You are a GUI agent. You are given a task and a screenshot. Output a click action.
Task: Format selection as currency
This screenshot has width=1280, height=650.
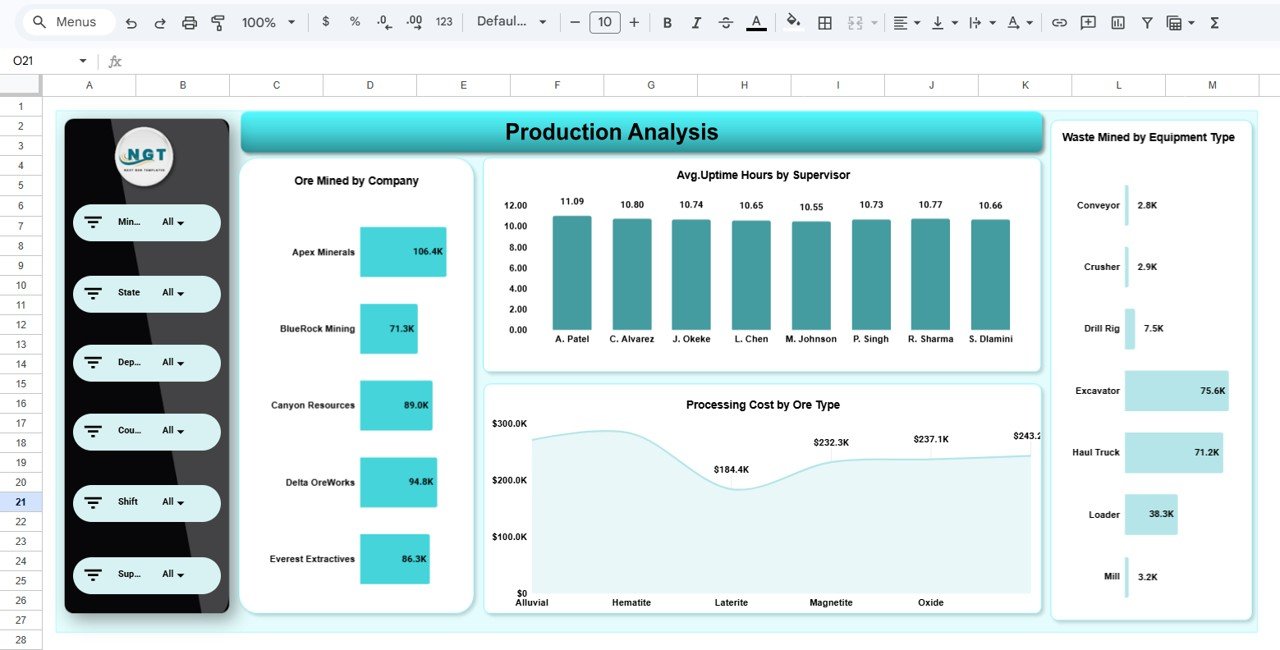325,22
